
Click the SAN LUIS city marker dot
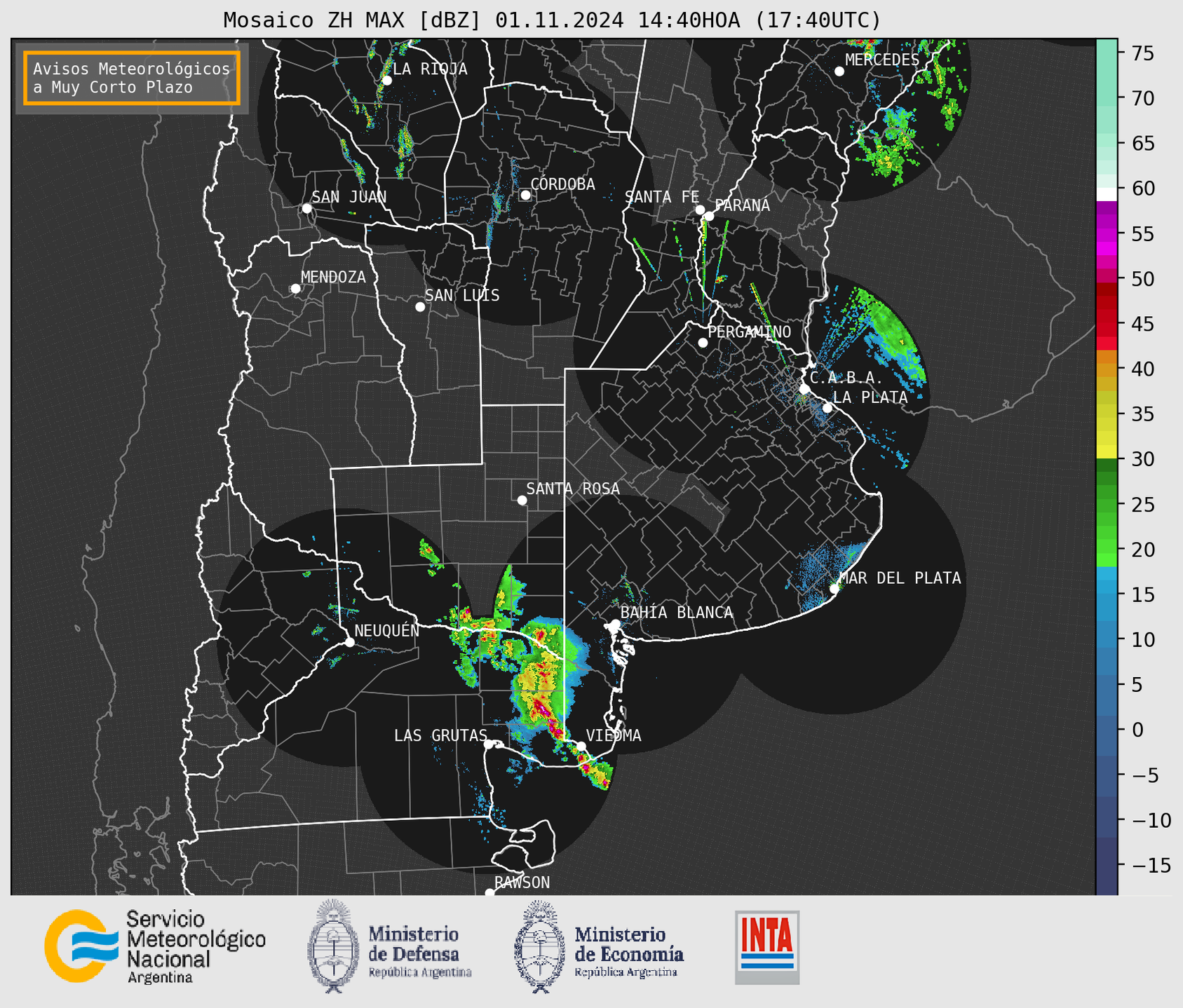pyautogui.click(x=420, y=307)
